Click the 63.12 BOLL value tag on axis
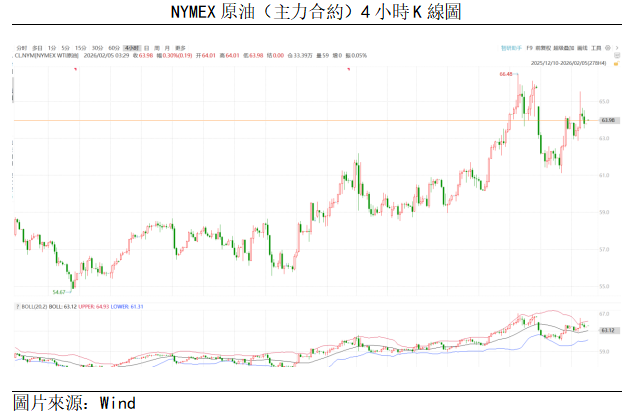The width and height of the screenshot is (634, 416). tap(606, 329)
